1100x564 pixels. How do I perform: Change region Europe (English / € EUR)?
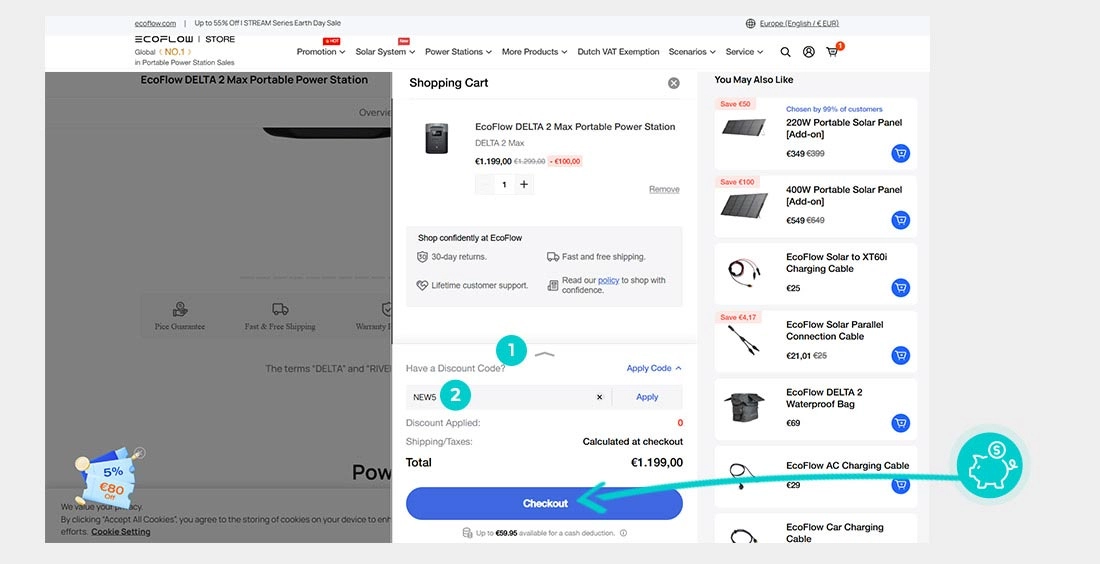point(799,23)
